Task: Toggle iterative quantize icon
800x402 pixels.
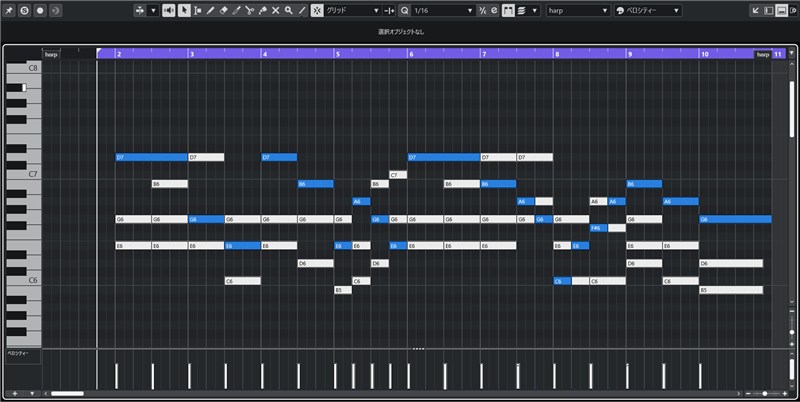Action: 482,10
